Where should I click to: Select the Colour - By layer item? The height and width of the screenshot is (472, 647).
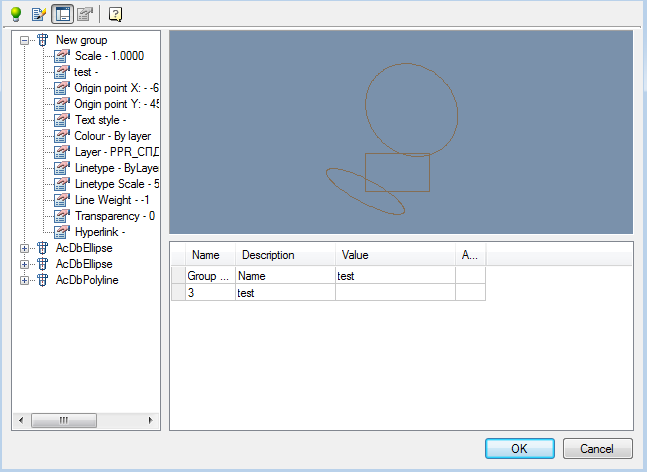[x=112, y=136]
